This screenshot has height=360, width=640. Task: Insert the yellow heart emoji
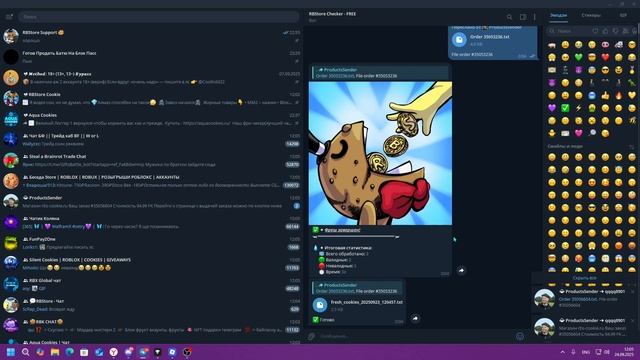click(632, 96)
